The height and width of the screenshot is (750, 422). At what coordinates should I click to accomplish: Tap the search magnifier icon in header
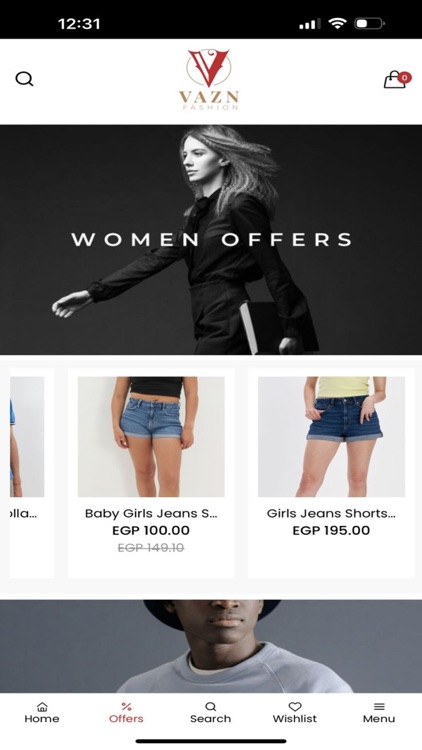24,79
